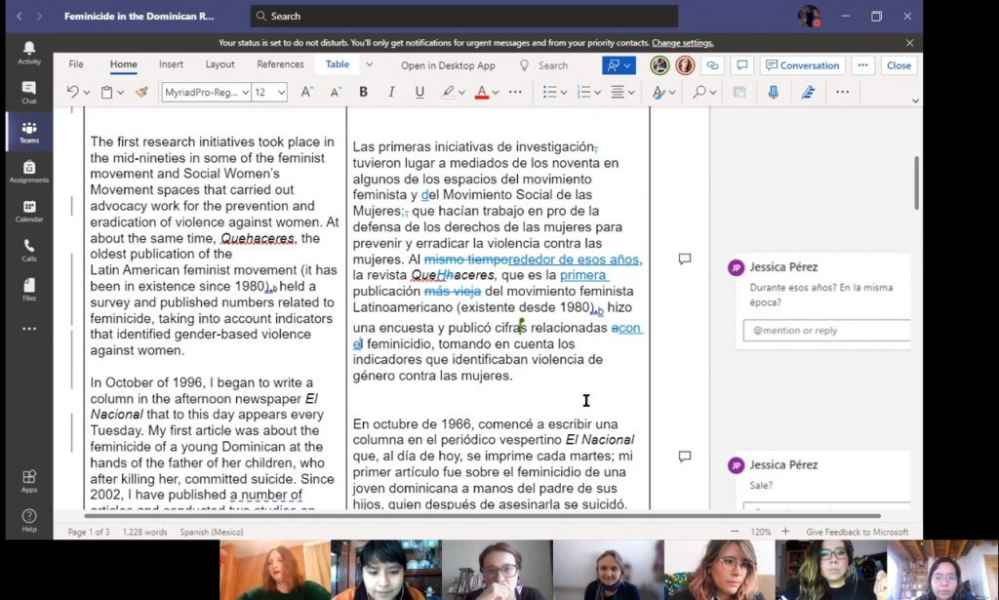The width and height of the screenshot is (999, 600).
Task: Click the red font color button
Action: click(481, 92)
